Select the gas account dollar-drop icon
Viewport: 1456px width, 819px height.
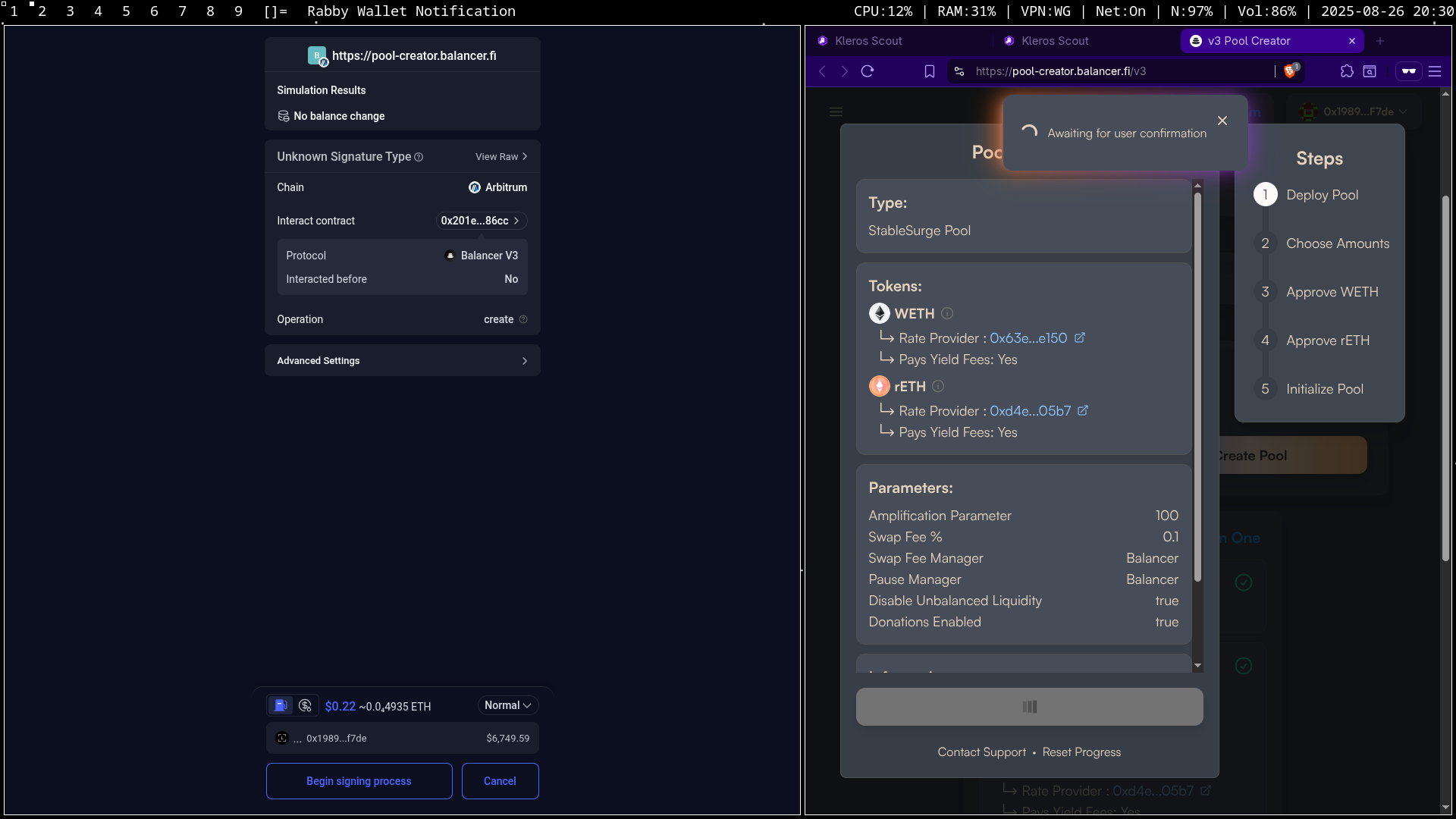[x=305, y=705]
